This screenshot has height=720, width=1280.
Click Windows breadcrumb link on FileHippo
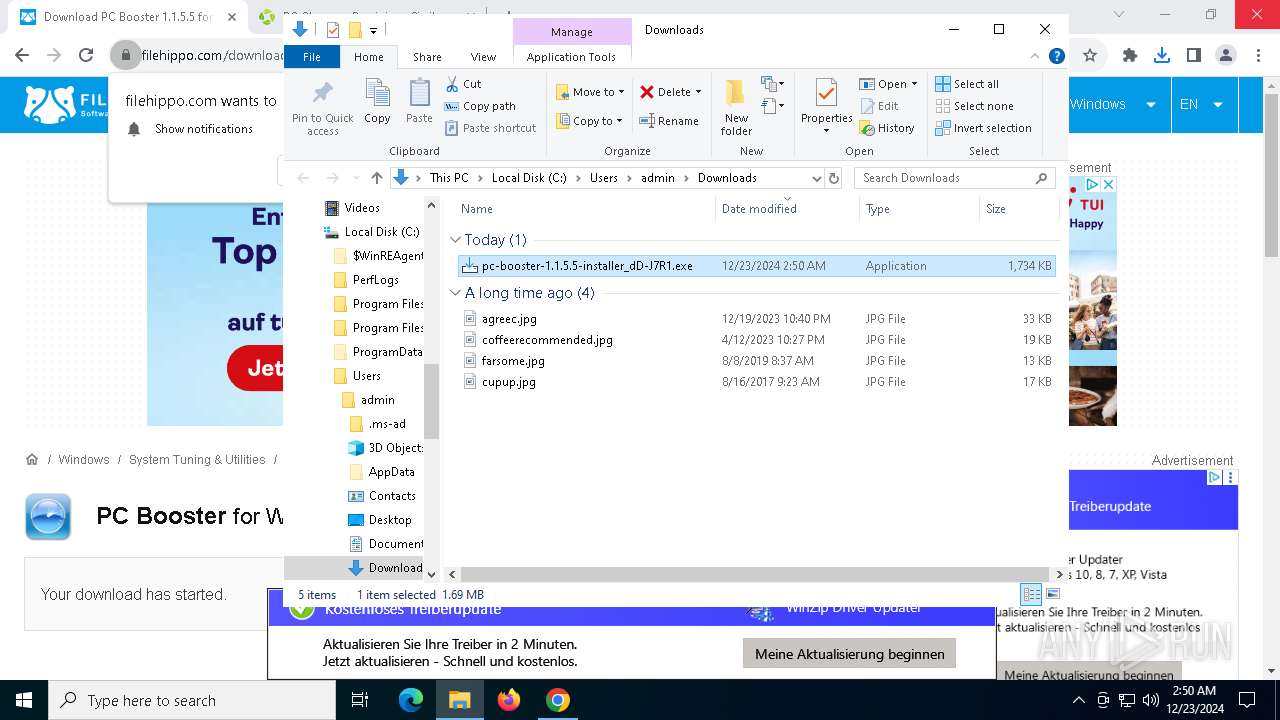(x=84, y=460)
